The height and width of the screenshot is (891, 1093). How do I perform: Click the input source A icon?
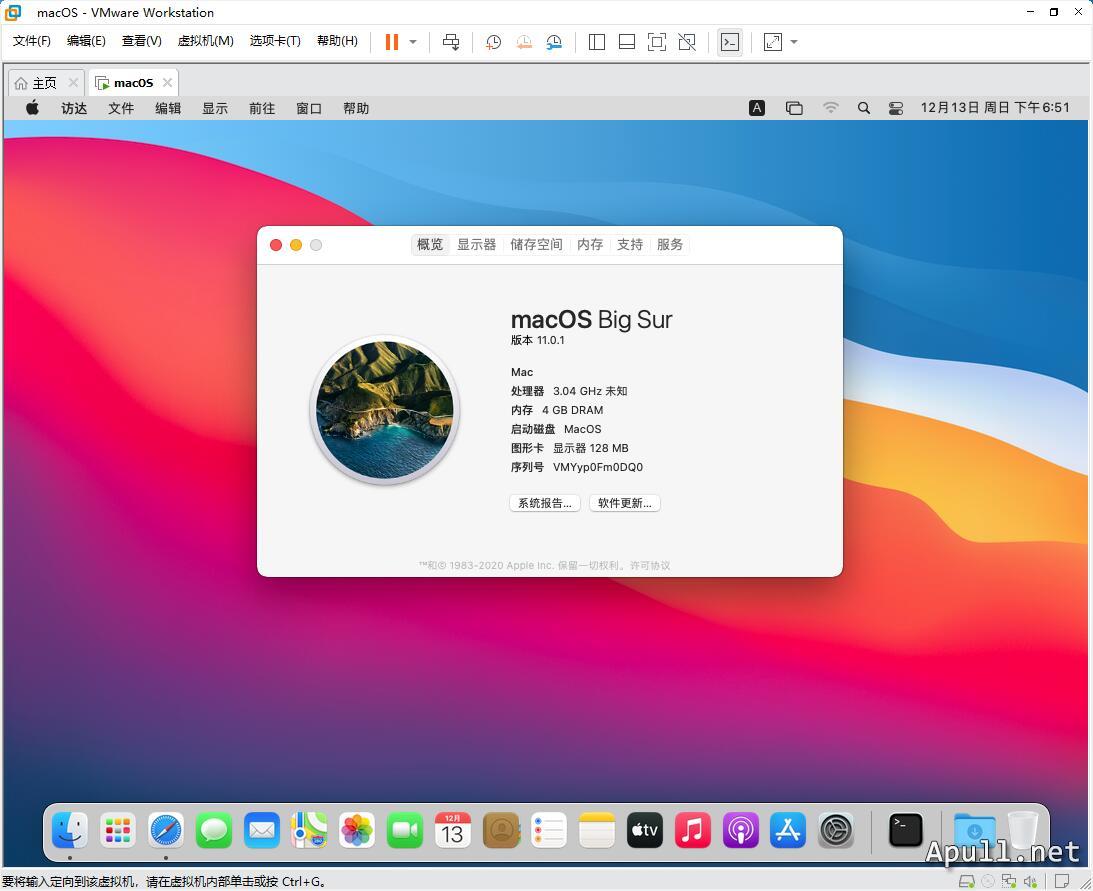coord(756,108)
